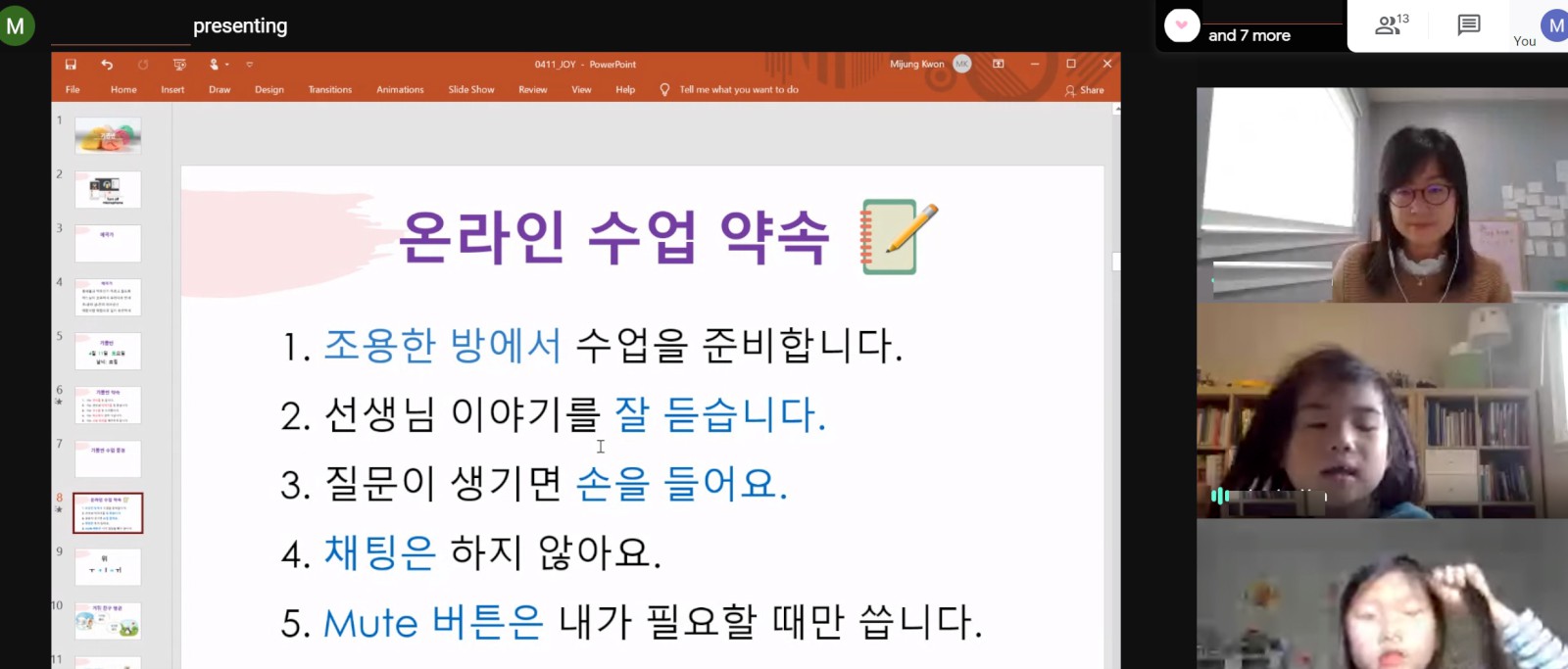Click the 'and 7 more' participants label
The height and width of the screenshot is (669, 1568).
coord(1249,35)
